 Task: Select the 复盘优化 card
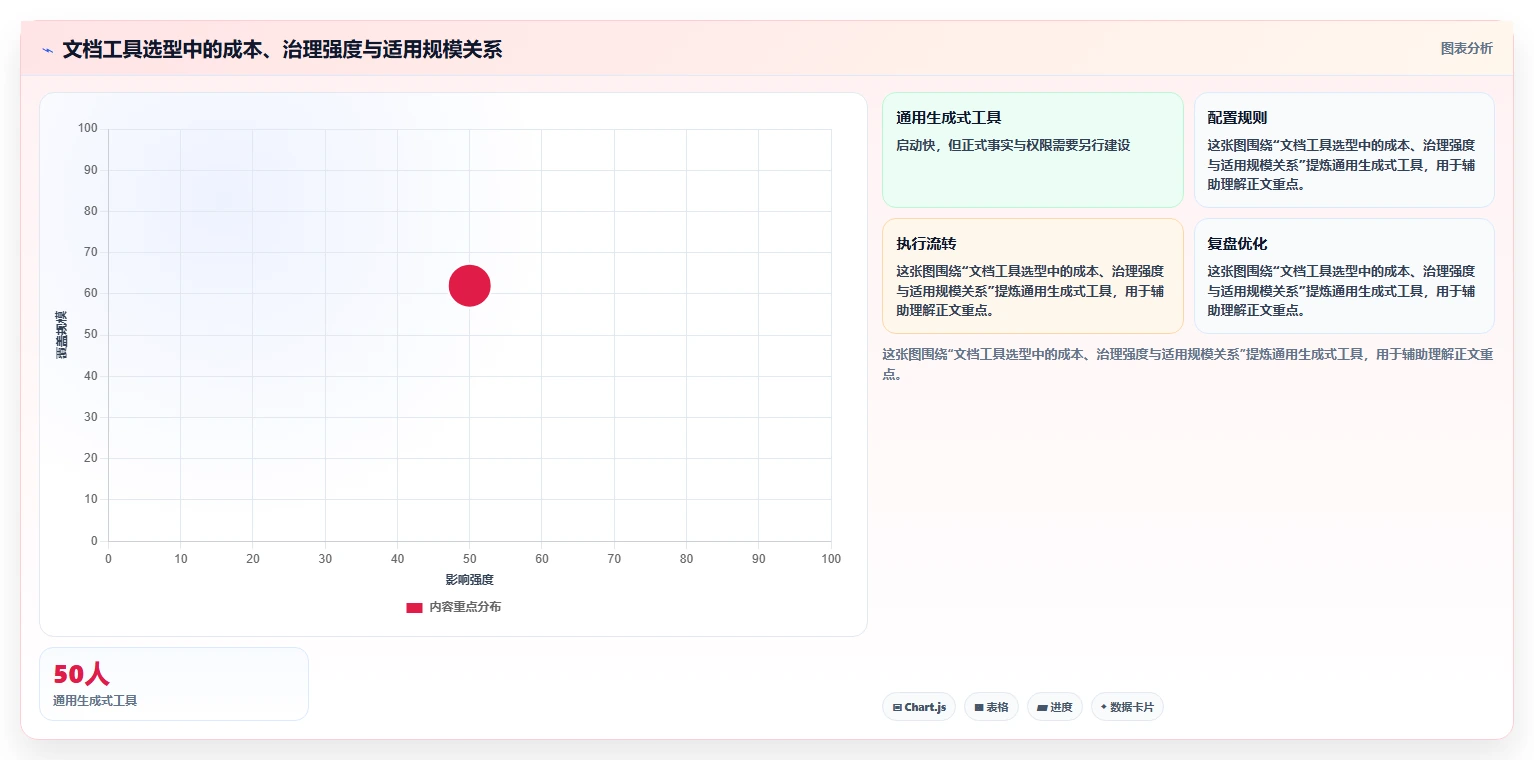1344,276
